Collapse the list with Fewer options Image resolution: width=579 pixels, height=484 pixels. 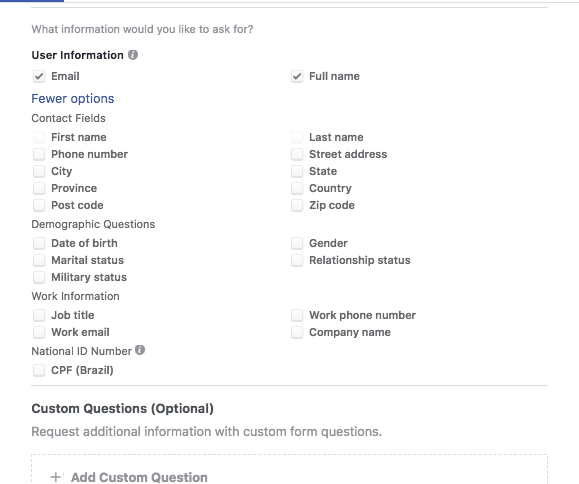point(73,99)
